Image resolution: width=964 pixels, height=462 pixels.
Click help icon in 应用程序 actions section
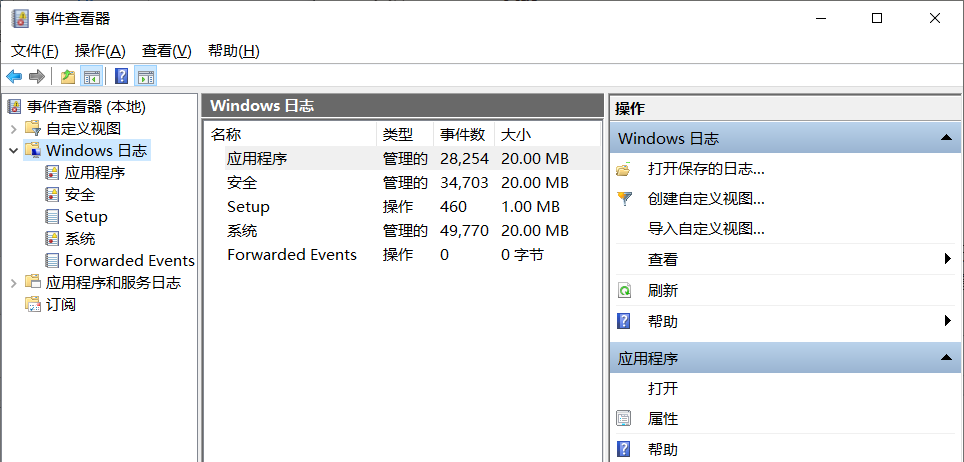click(x=624, y=449)
